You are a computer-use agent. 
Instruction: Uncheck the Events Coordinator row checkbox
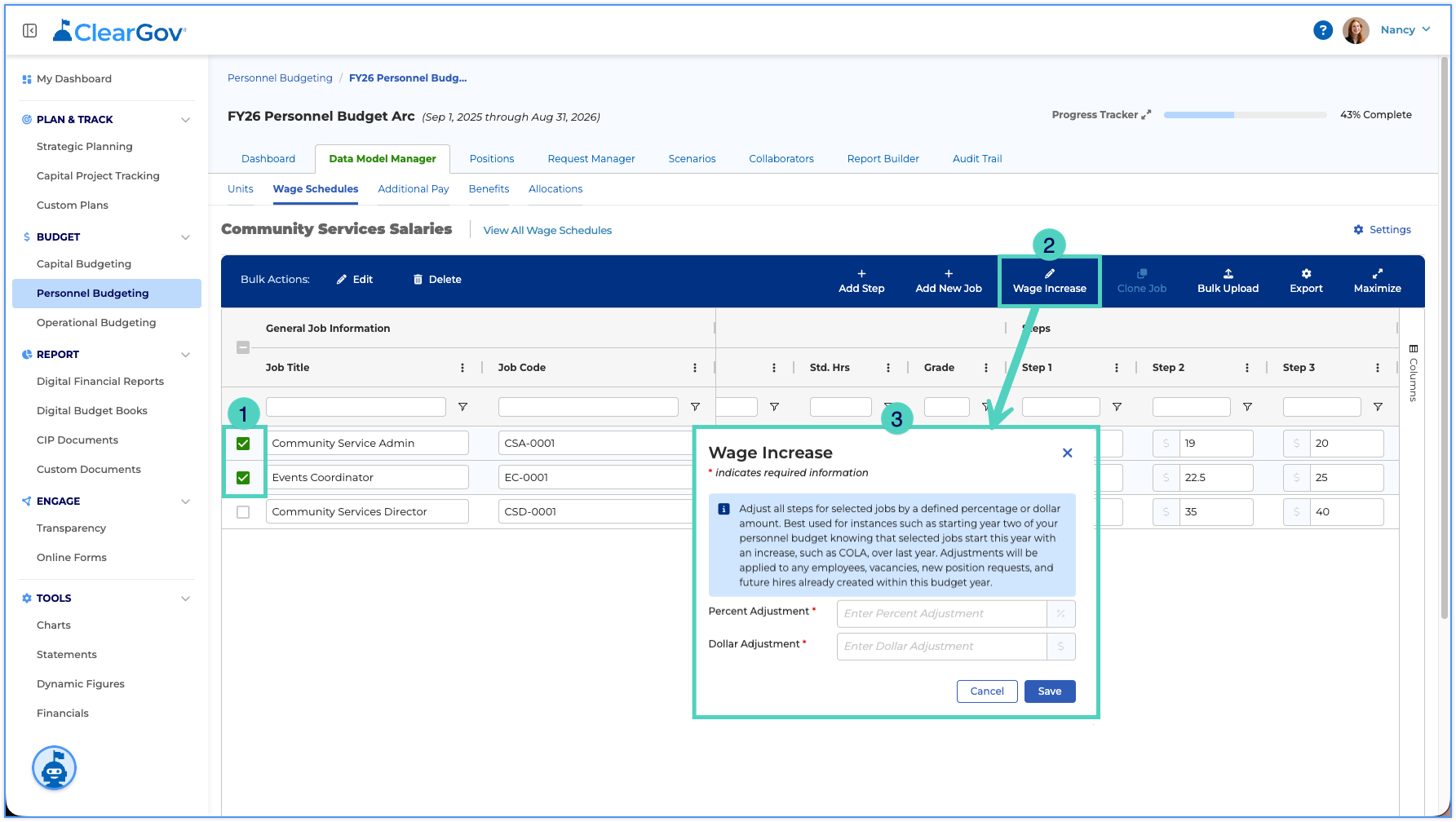tap(243, 478)
